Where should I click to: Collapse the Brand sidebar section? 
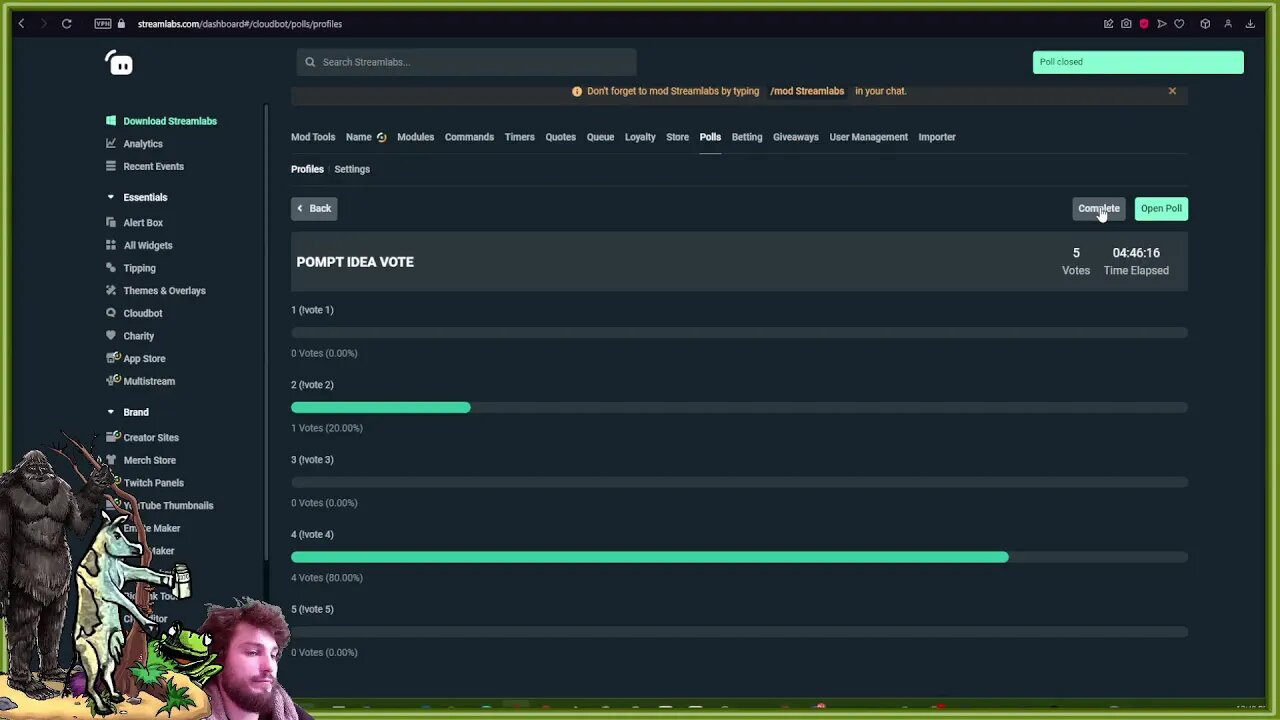click(111, 412)
